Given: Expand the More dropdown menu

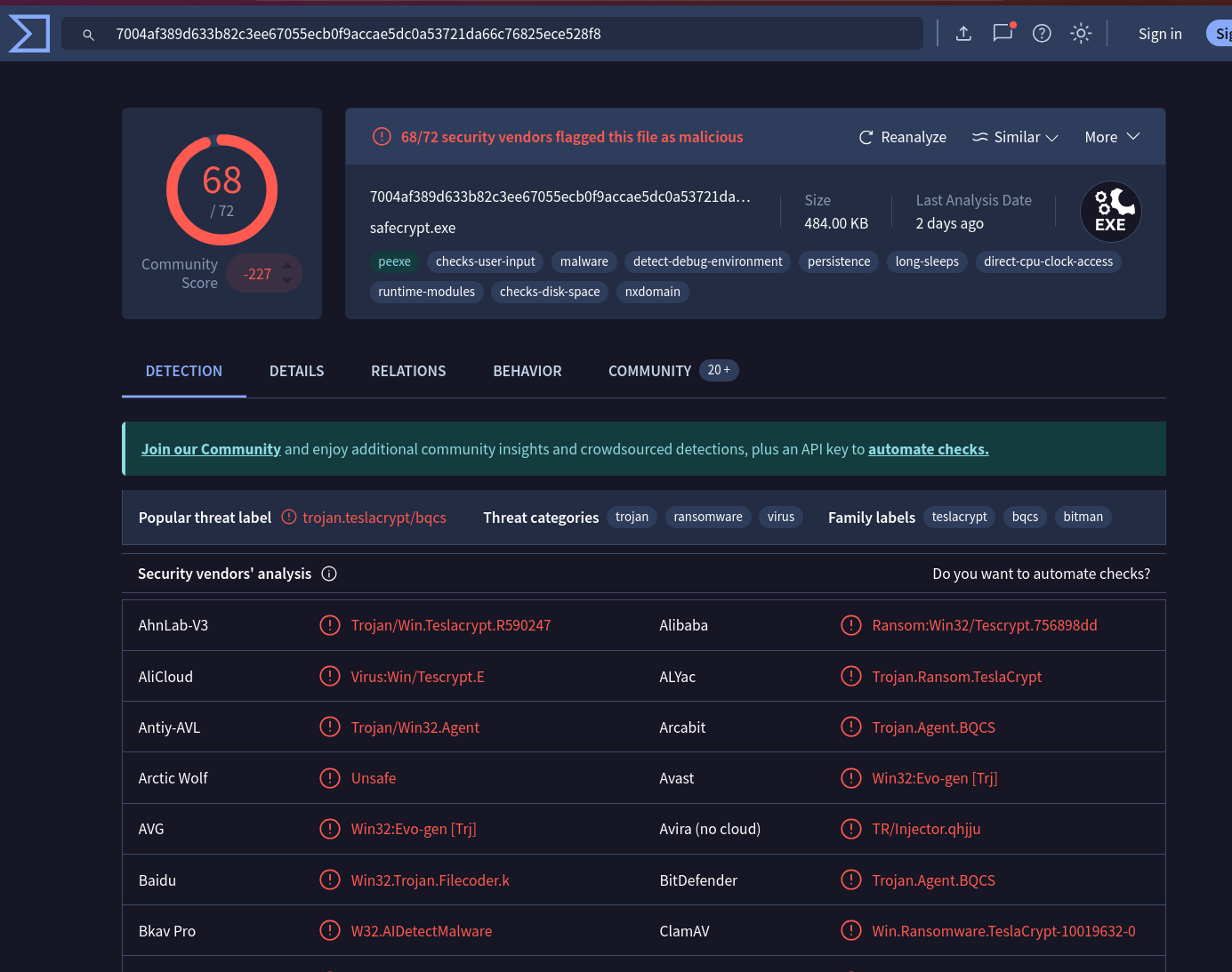Looking at the screenshot, I should click(x=1111, y=137).
